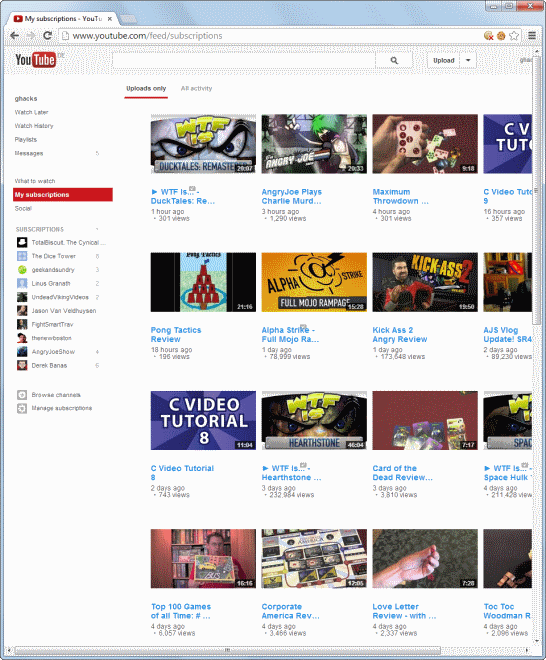
Task: Open Social in sidebar
Action: click(23, 208)
